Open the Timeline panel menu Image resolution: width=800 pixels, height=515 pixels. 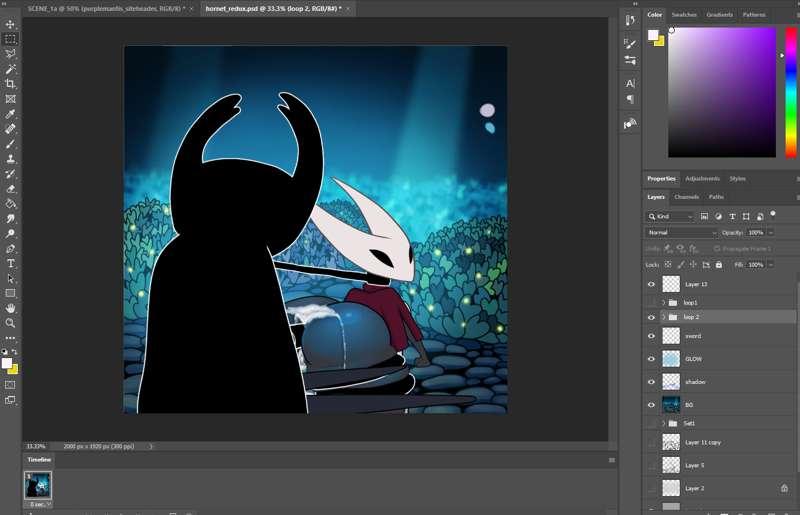point(612,460)
